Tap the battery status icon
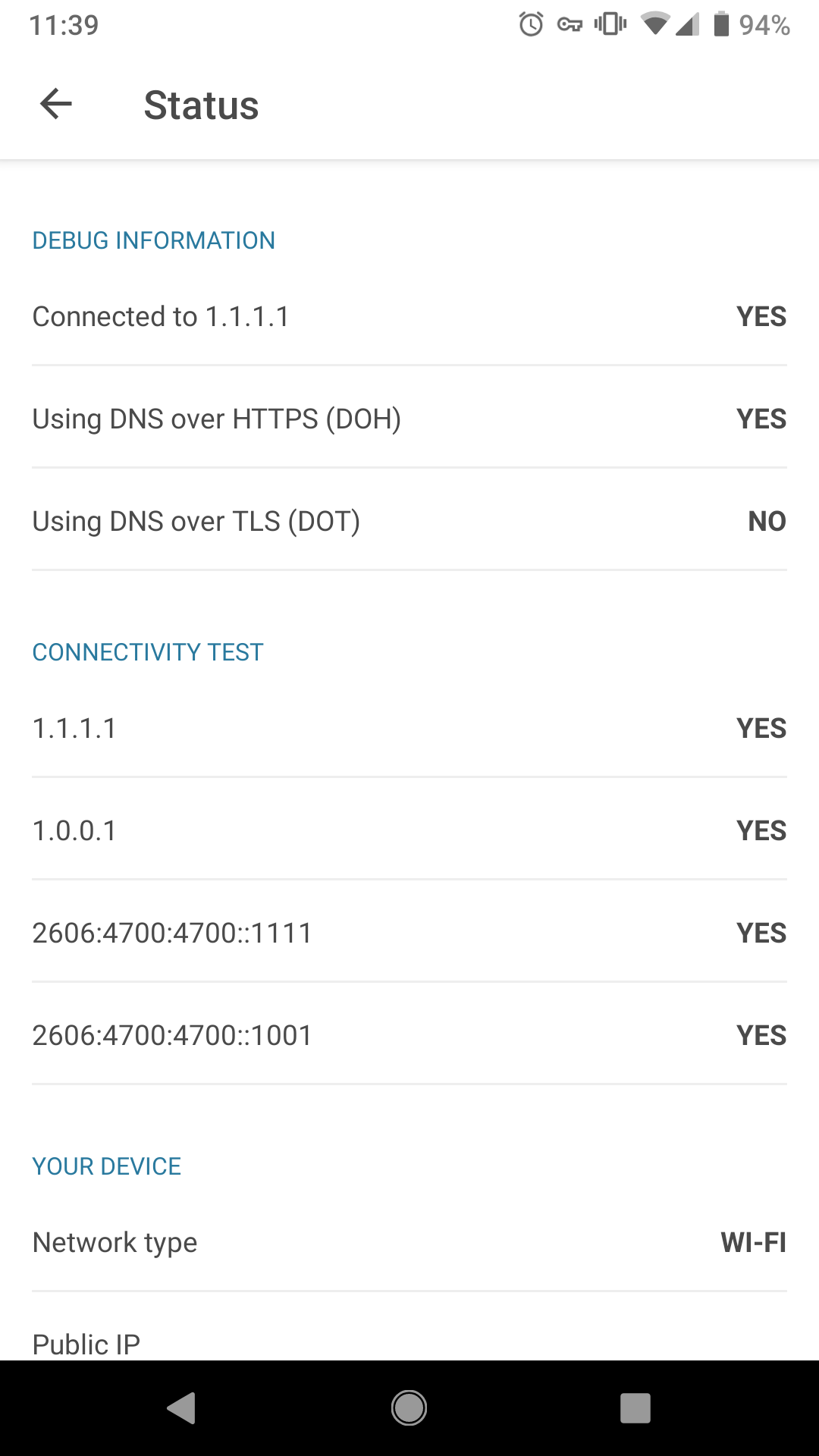Image resolution: width=819 pixels, height=1456 pixels. coord(721,24)
